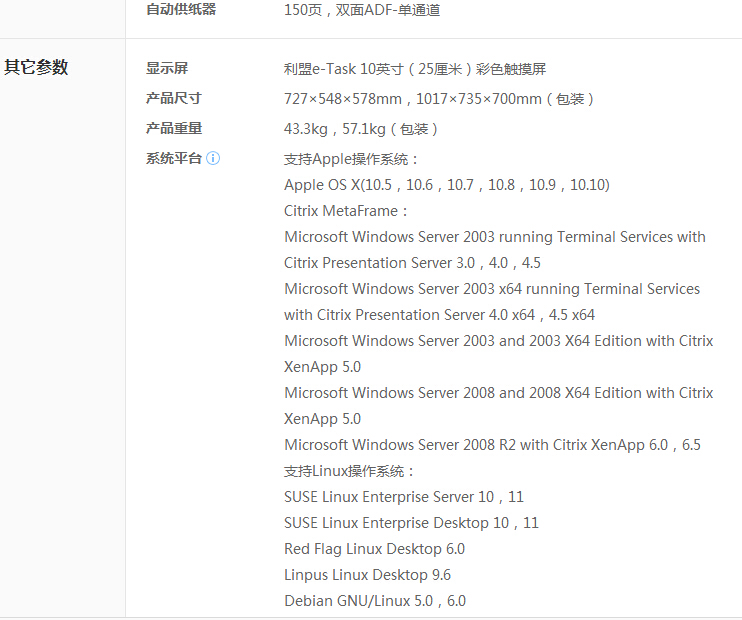Select the Windows Server 2008 and 2008 X64 Edition line
Image resolution: width=742 pixels, height=620 pixels.
click(499, 393)
